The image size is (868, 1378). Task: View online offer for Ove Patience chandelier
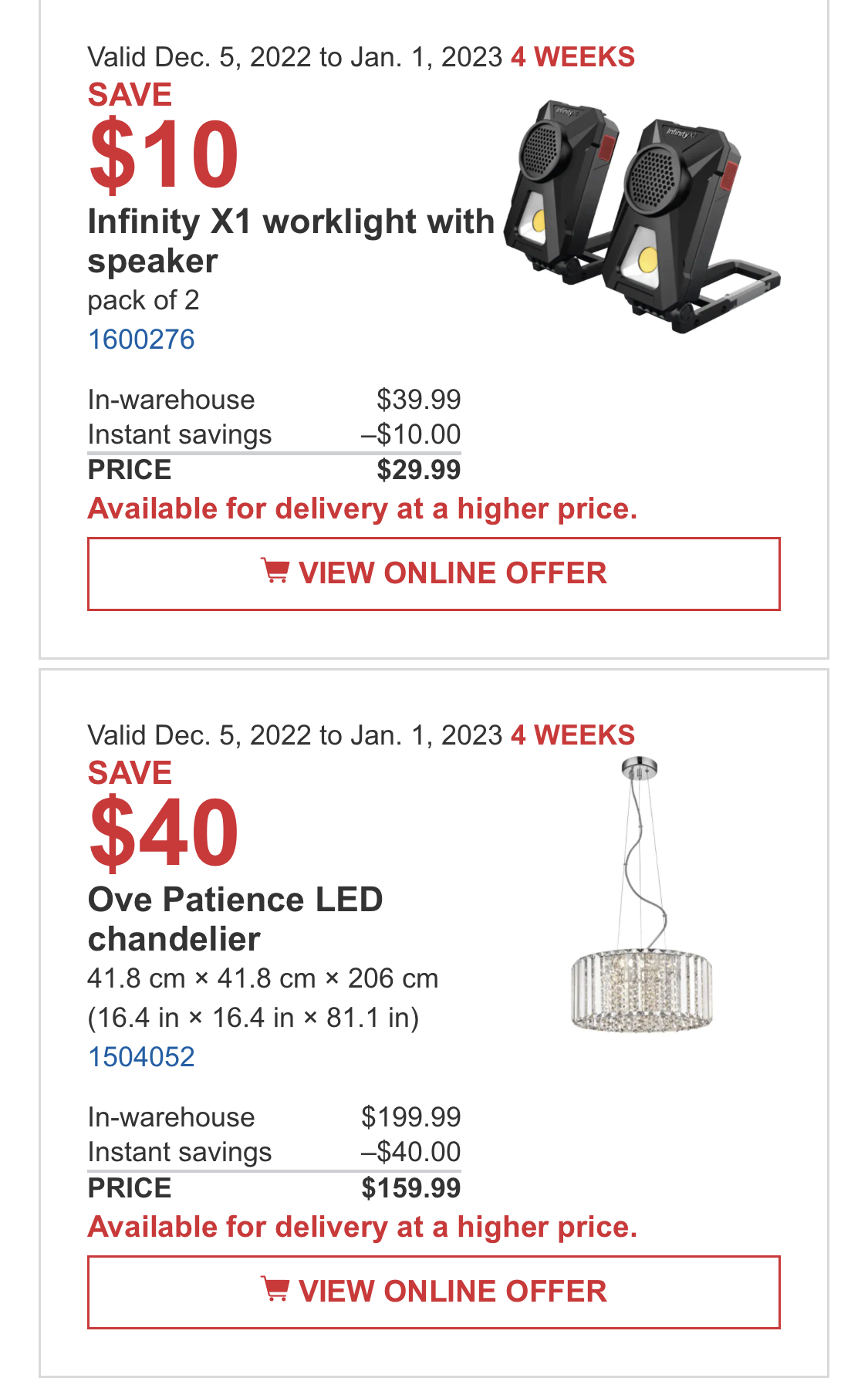coord(434,1292)
